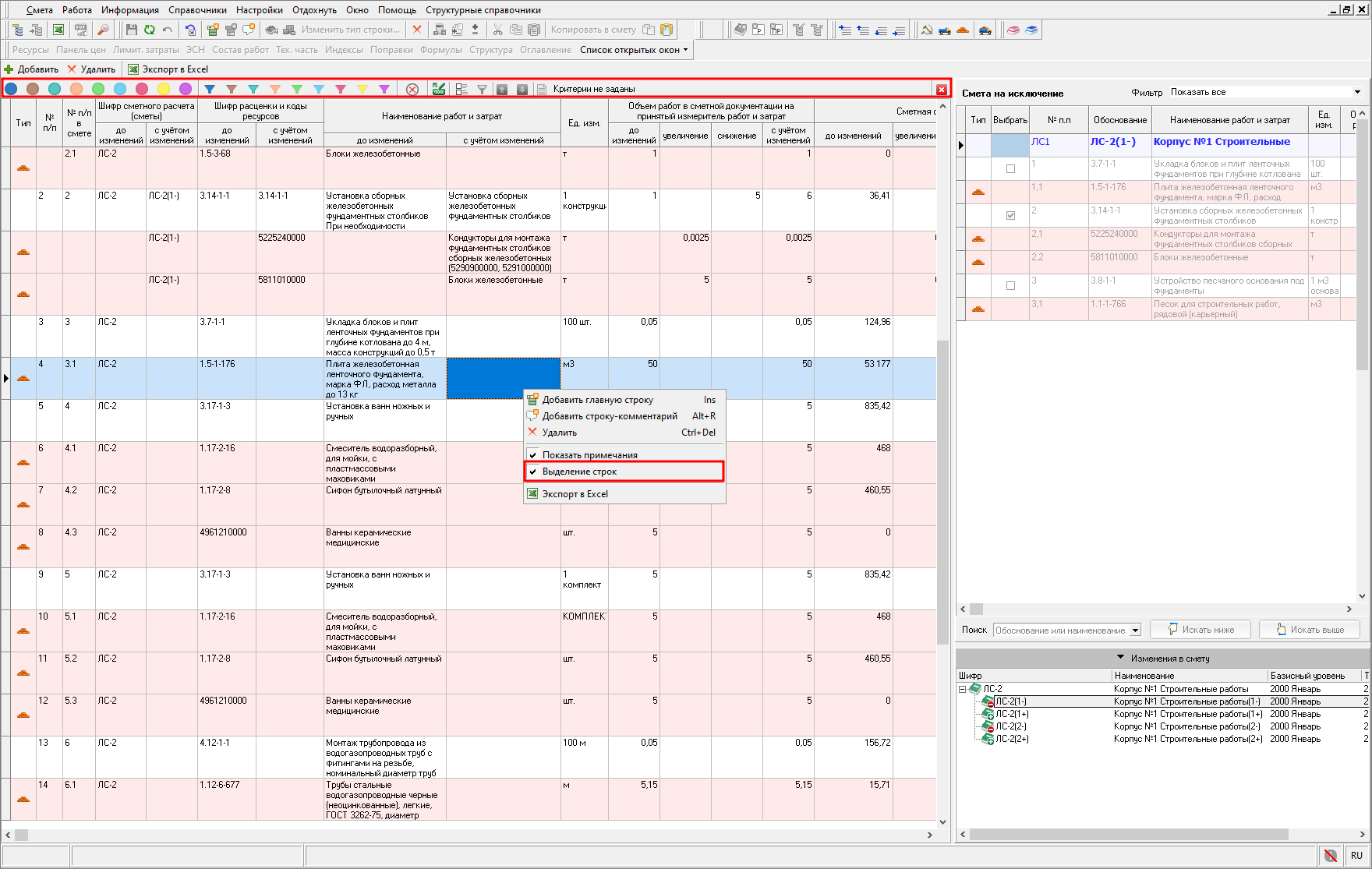Image resolution: width=1372 pixels, height=869 pixels.
Task: Click the 'Искать выше' button
Action: click(x=1309, y=630)
